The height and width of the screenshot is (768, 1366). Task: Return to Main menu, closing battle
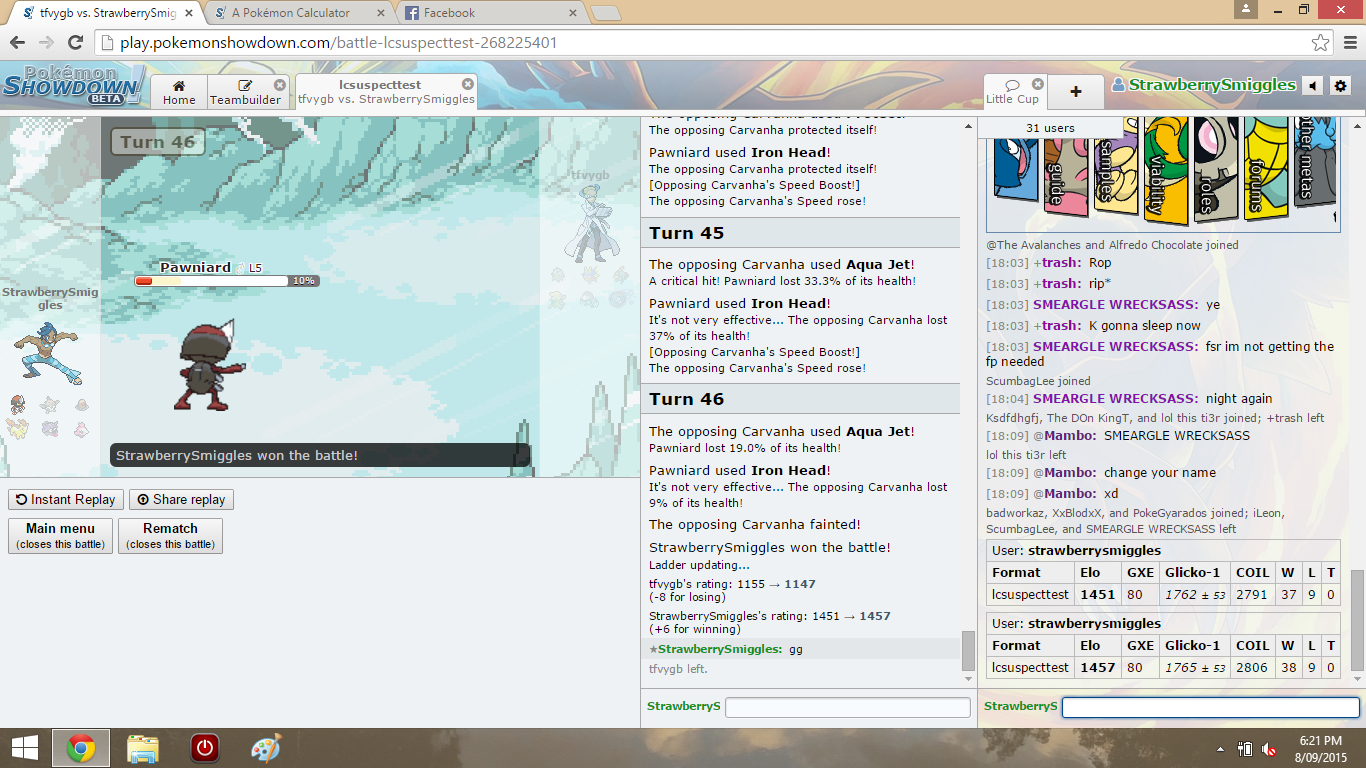(60, 535)
